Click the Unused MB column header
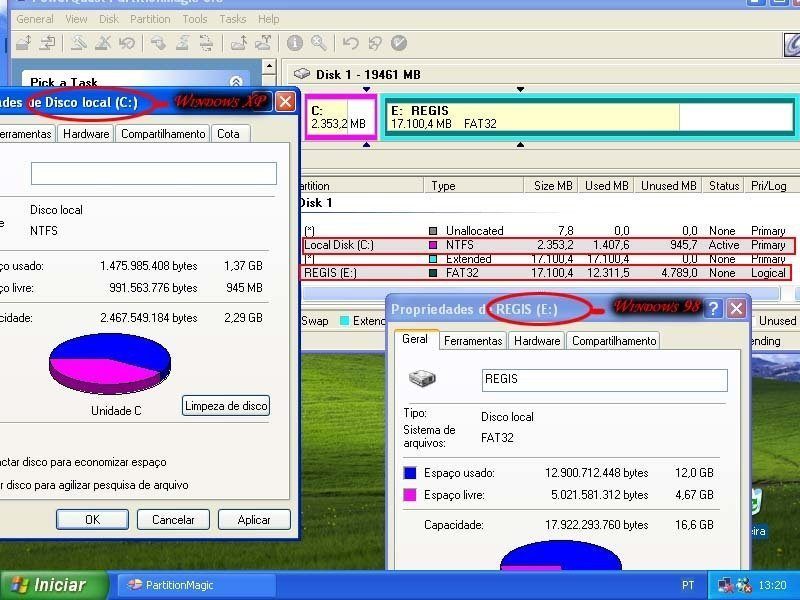This screenshot has height=600, width=800. click(x=668, y=186)
